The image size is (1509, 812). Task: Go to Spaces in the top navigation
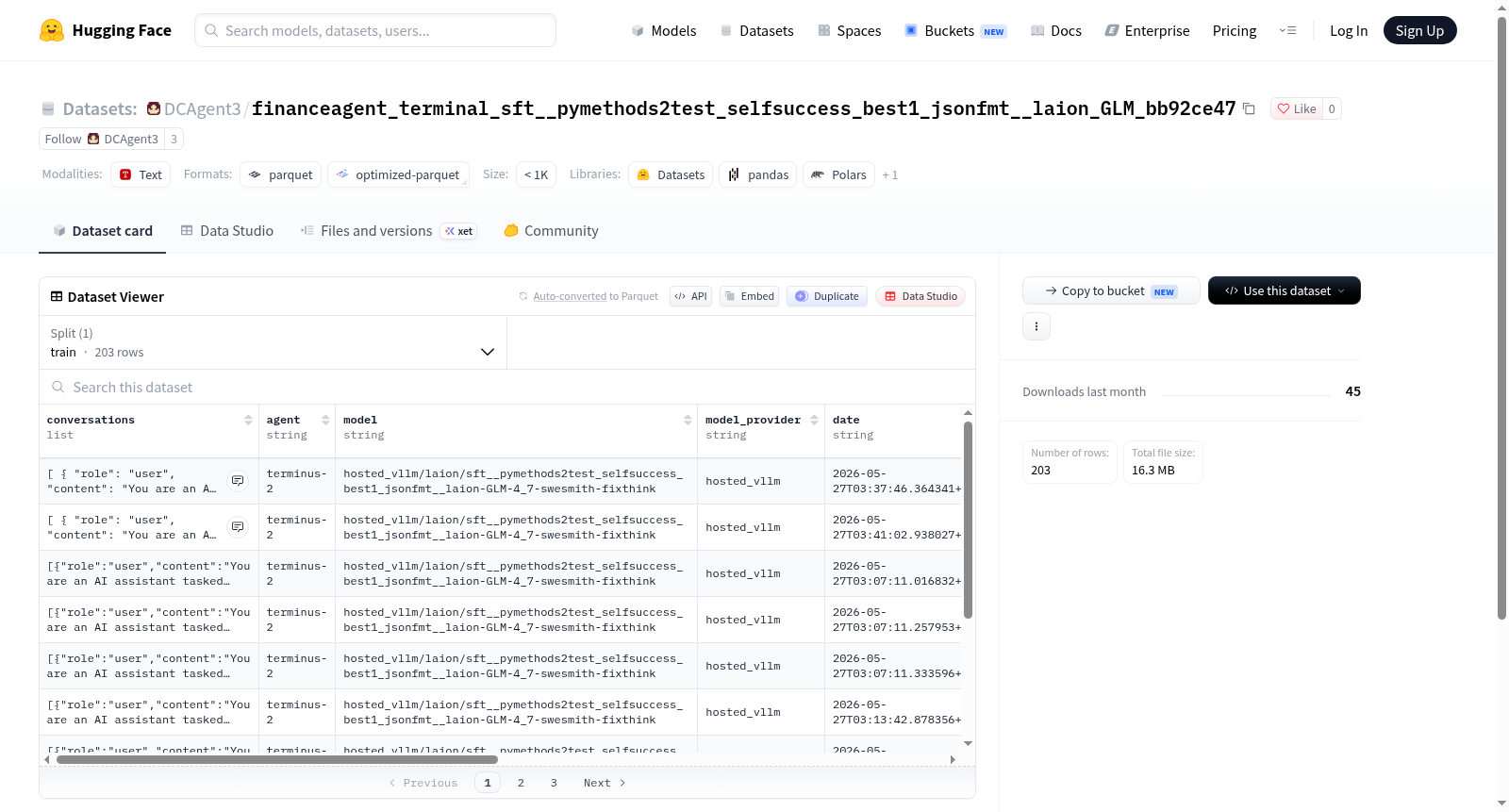(x=849, y=30)
